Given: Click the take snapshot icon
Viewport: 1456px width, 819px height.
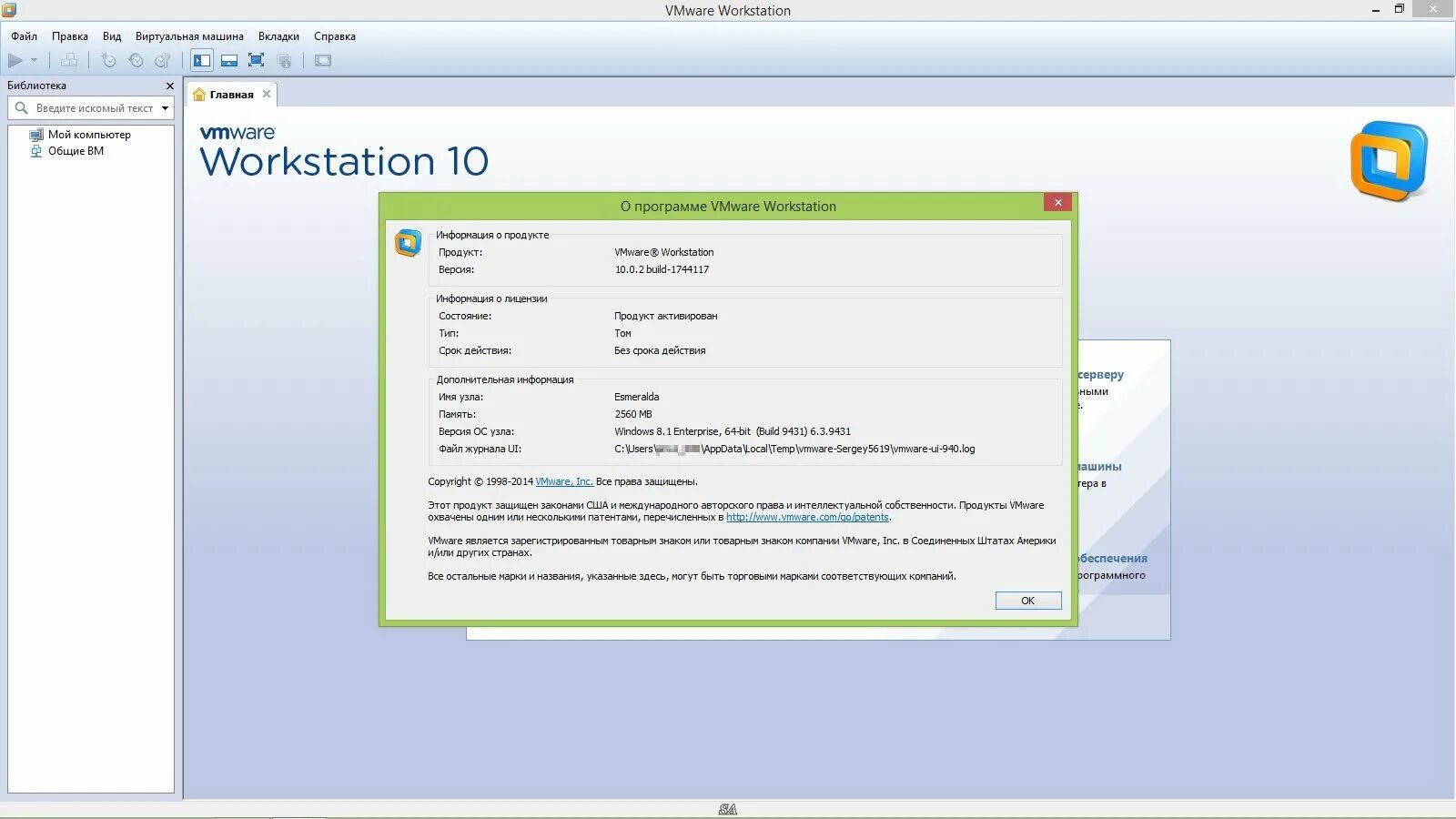Looking at the screenshot, I should point(108,61).
